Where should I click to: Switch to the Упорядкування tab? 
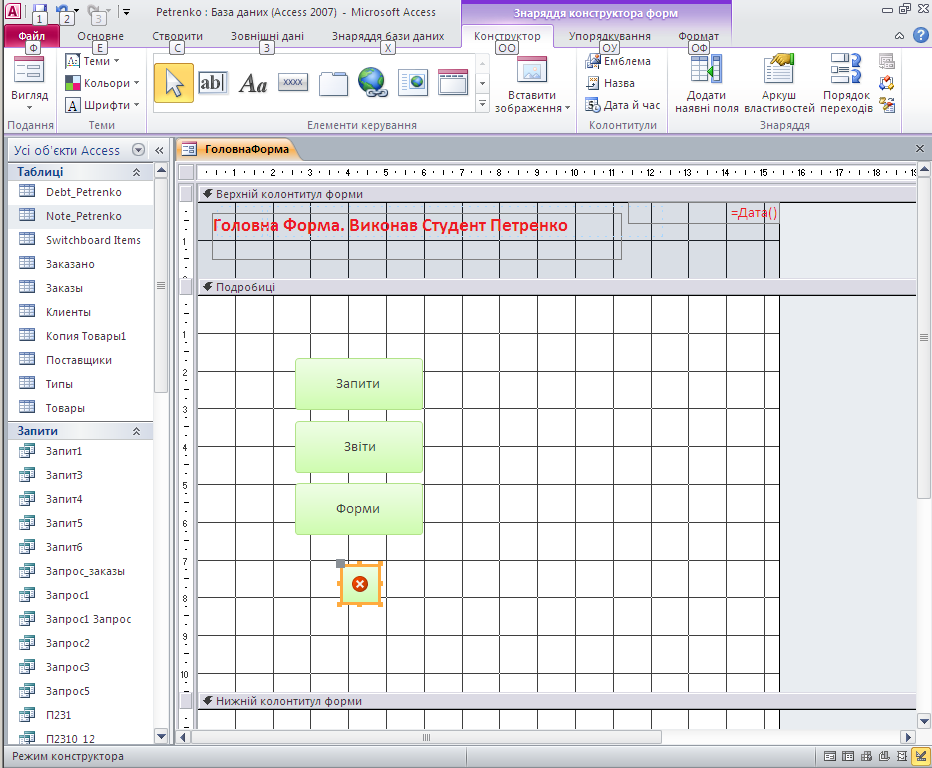coord(609,36)
